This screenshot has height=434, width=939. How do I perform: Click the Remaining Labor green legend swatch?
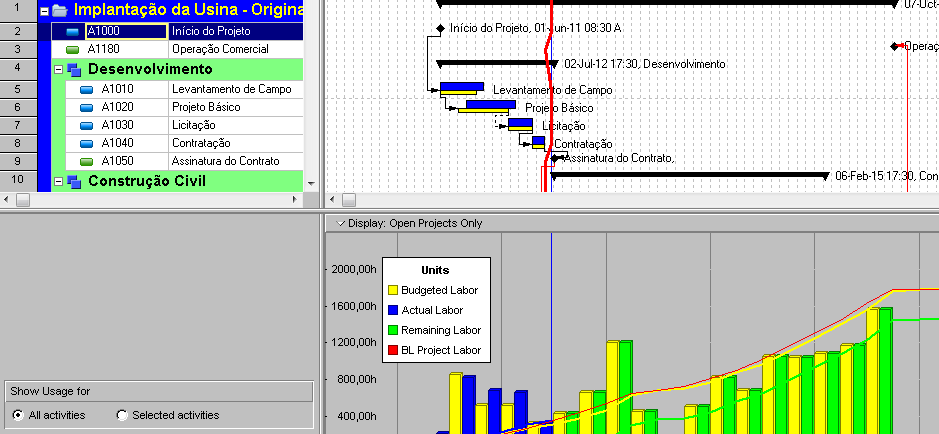point(393,330)
